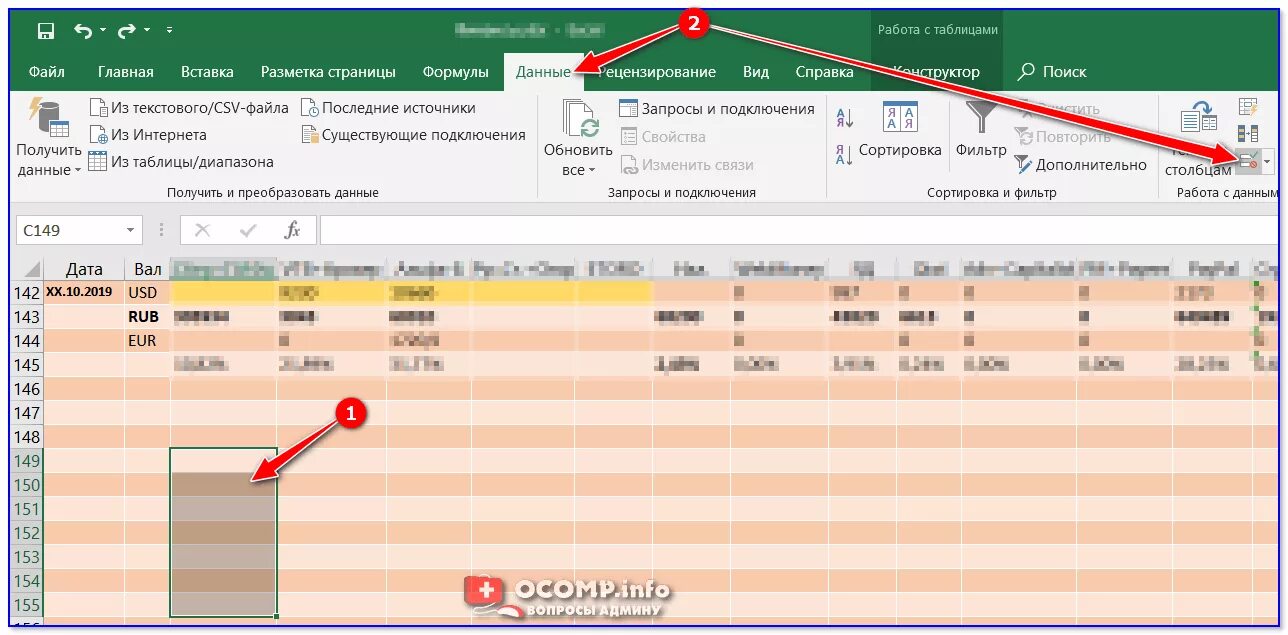1288x635 pixels.
Task: Open Дополнительно advanced filter
Action: click(1080, 164)
